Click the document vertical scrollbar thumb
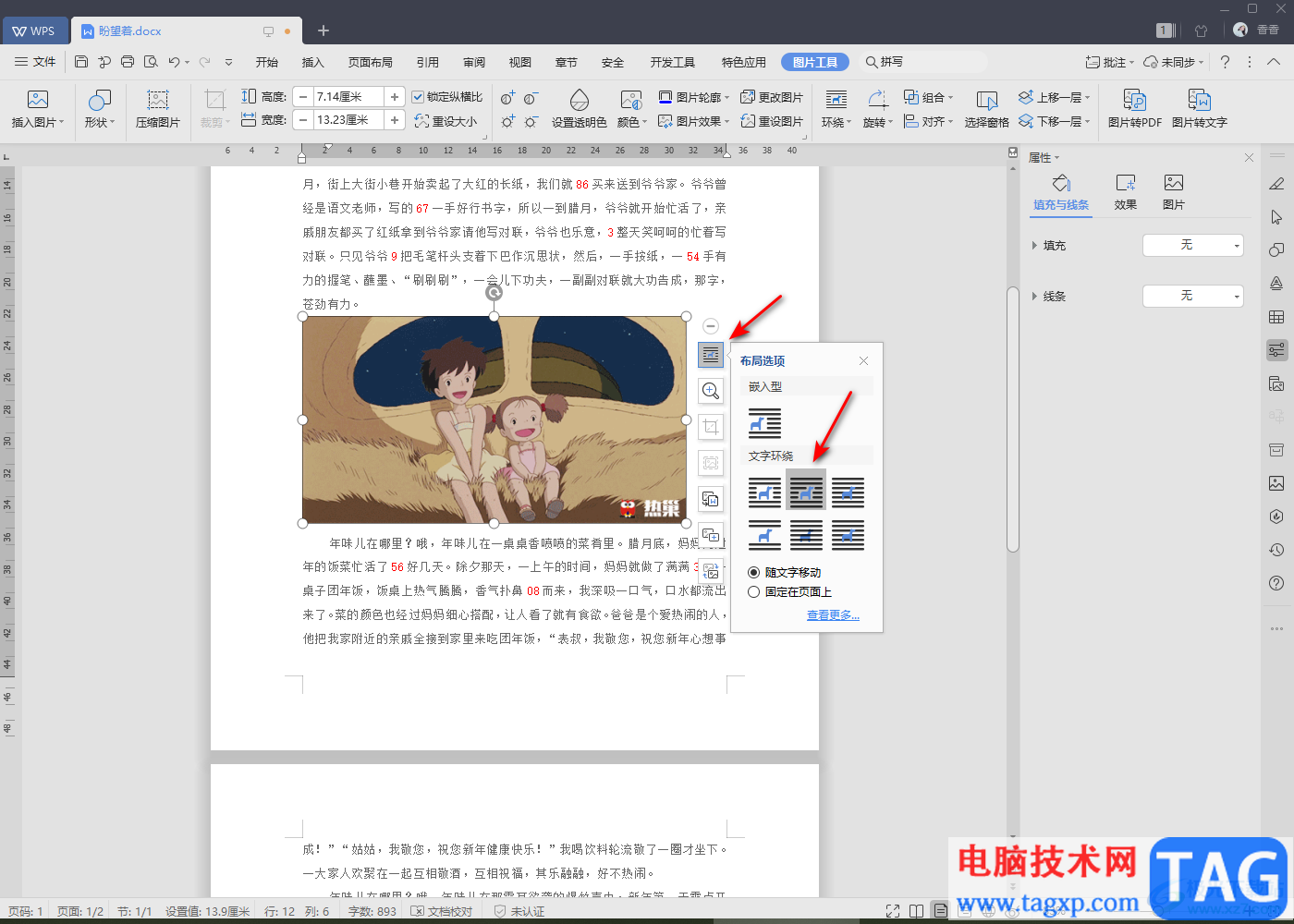The height and width of the screenshot is (924, 1294). tap(1013, 419)
